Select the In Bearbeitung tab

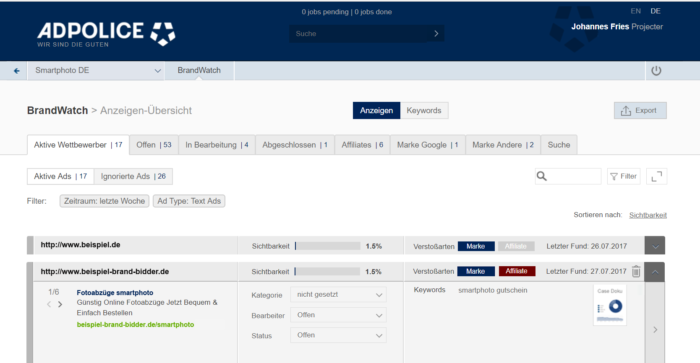217,145
